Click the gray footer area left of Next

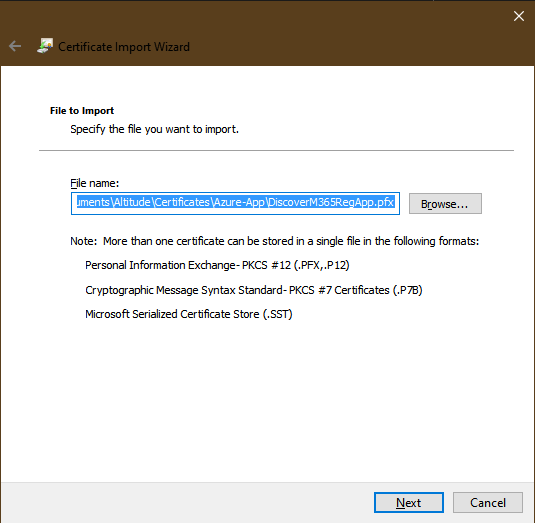187,502
